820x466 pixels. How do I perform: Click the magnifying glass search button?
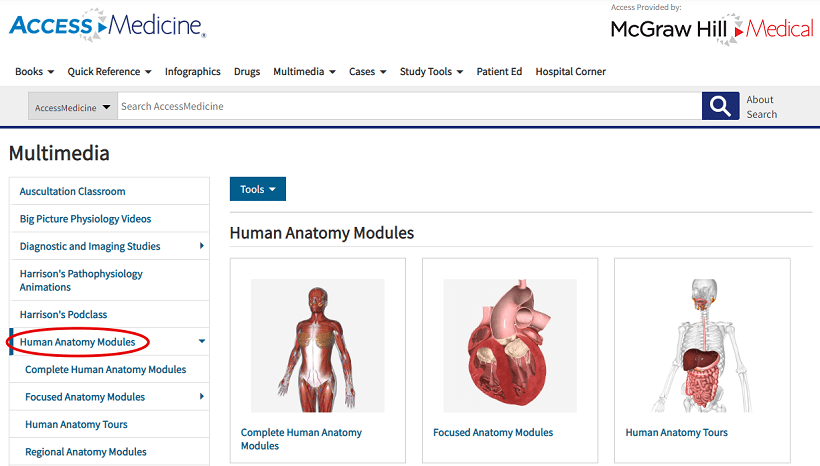tap(720, 106)
